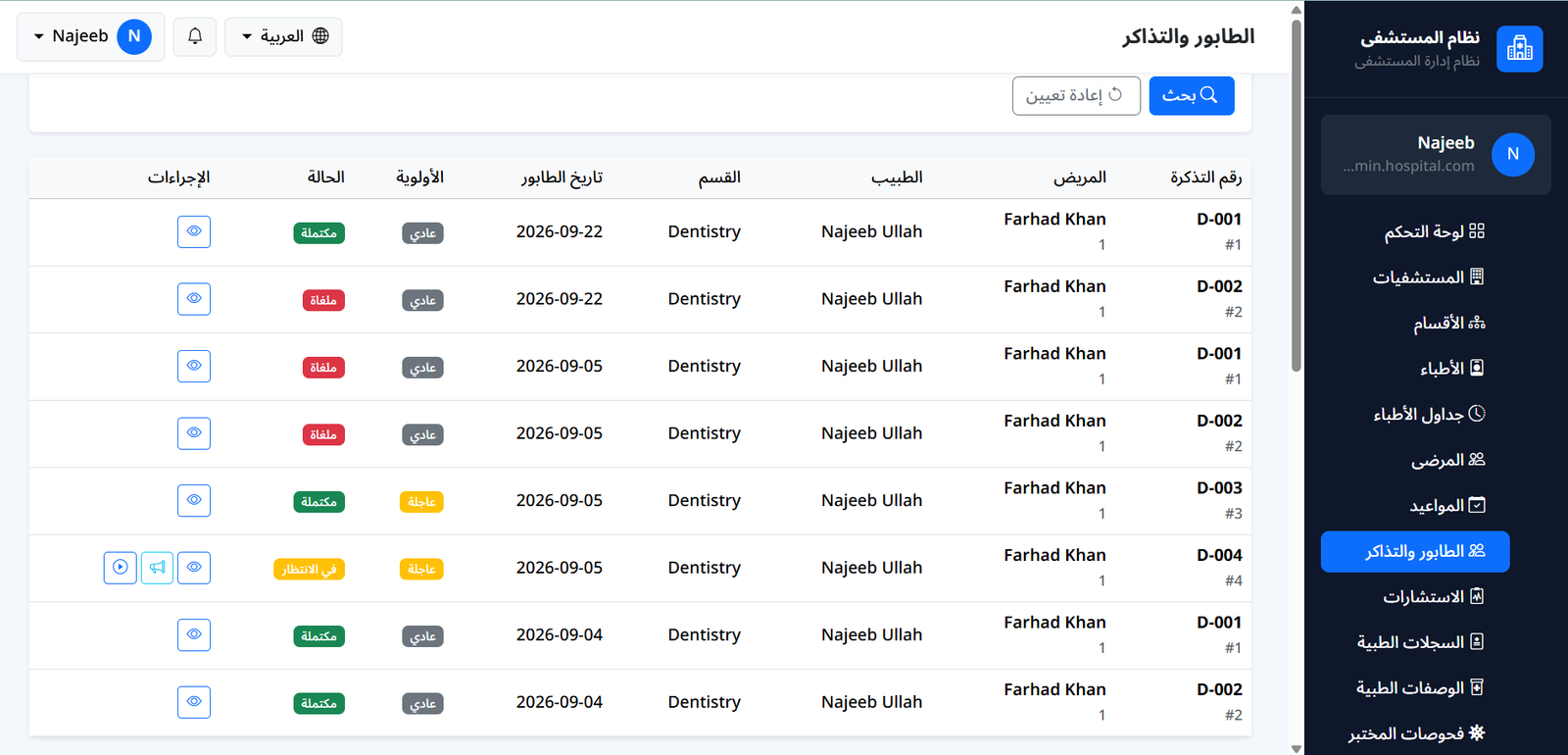View ticket D-002 dated 2026-09-04

tap(194, 702)
